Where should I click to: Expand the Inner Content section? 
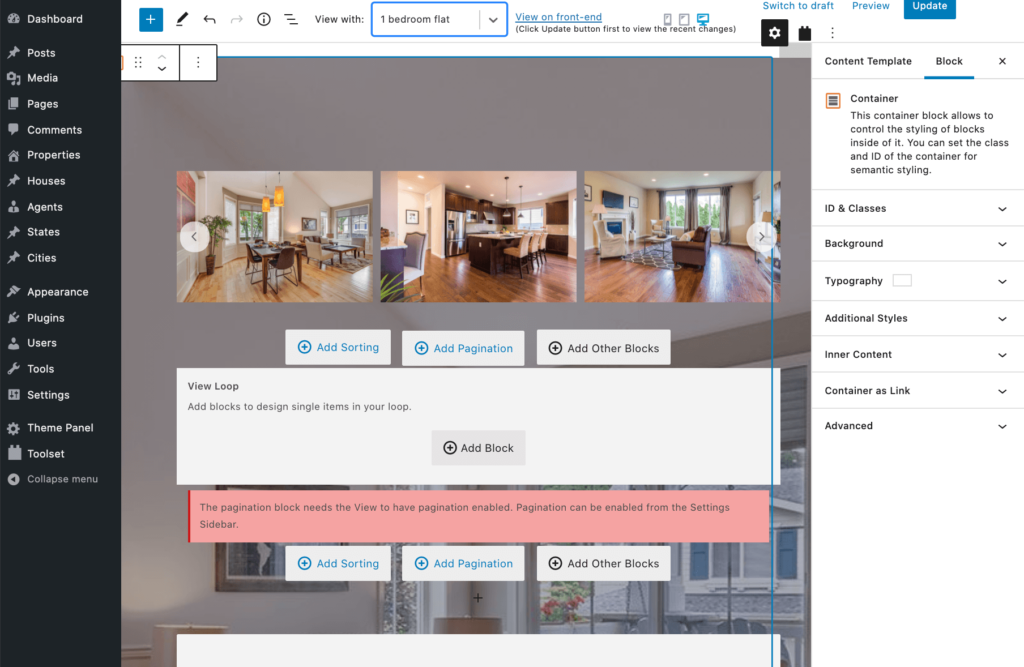(918, 355)
